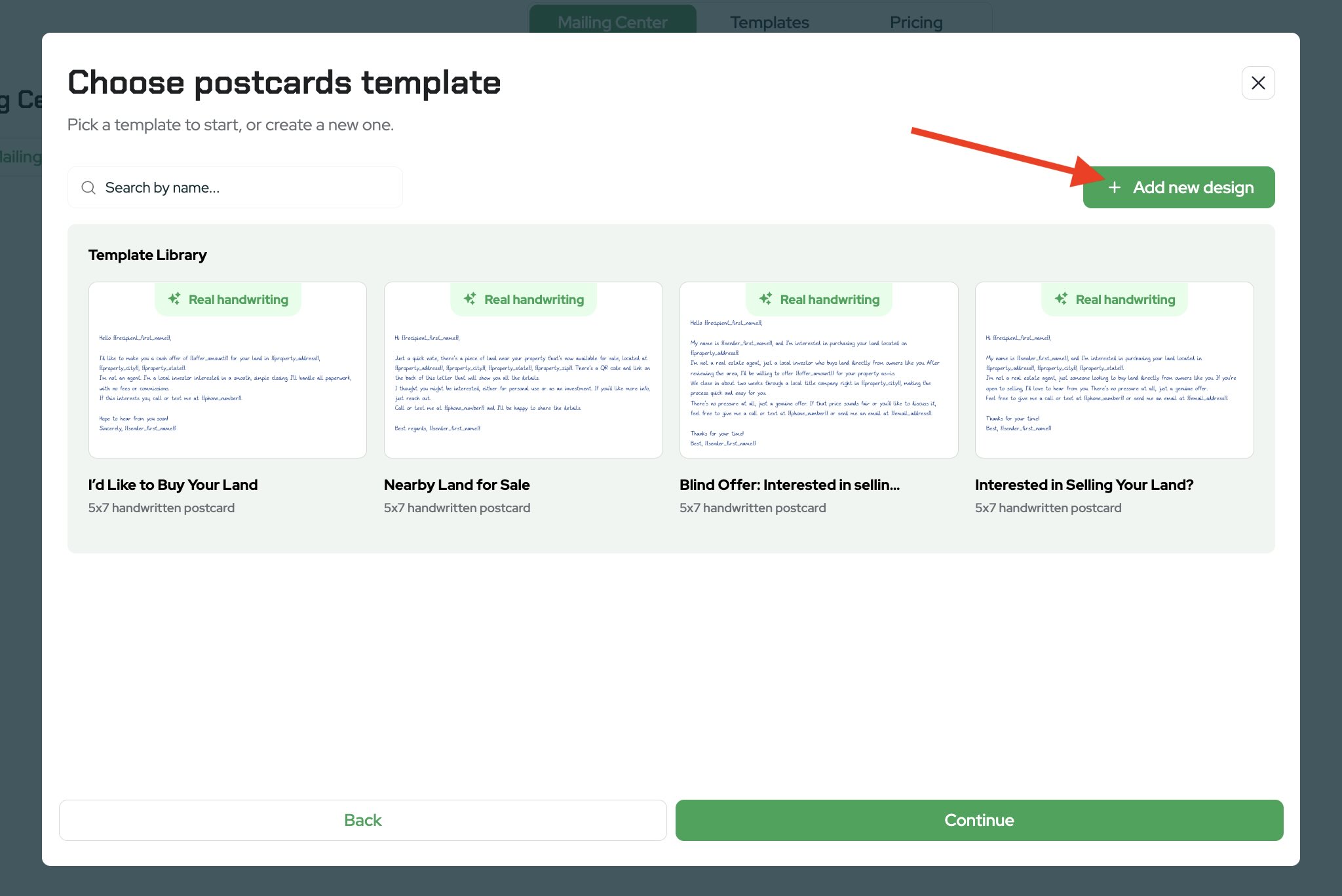This screenshot has width=1342, height=896.
Task: Click the Nearby Land for Sale title
Action: coord(457,485)
